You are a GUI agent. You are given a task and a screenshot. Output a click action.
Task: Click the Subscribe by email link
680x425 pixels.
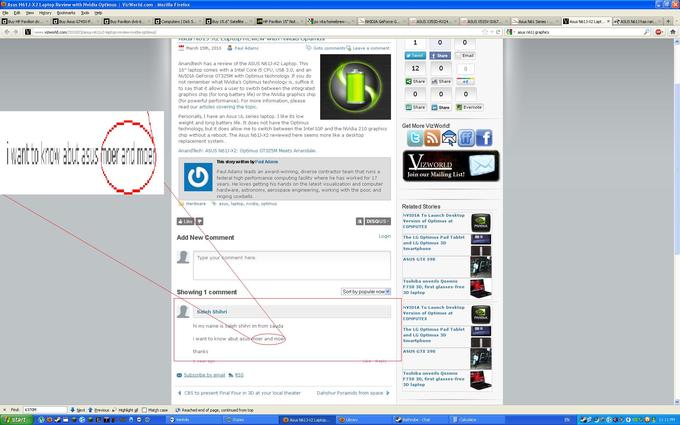pos(204,375)
